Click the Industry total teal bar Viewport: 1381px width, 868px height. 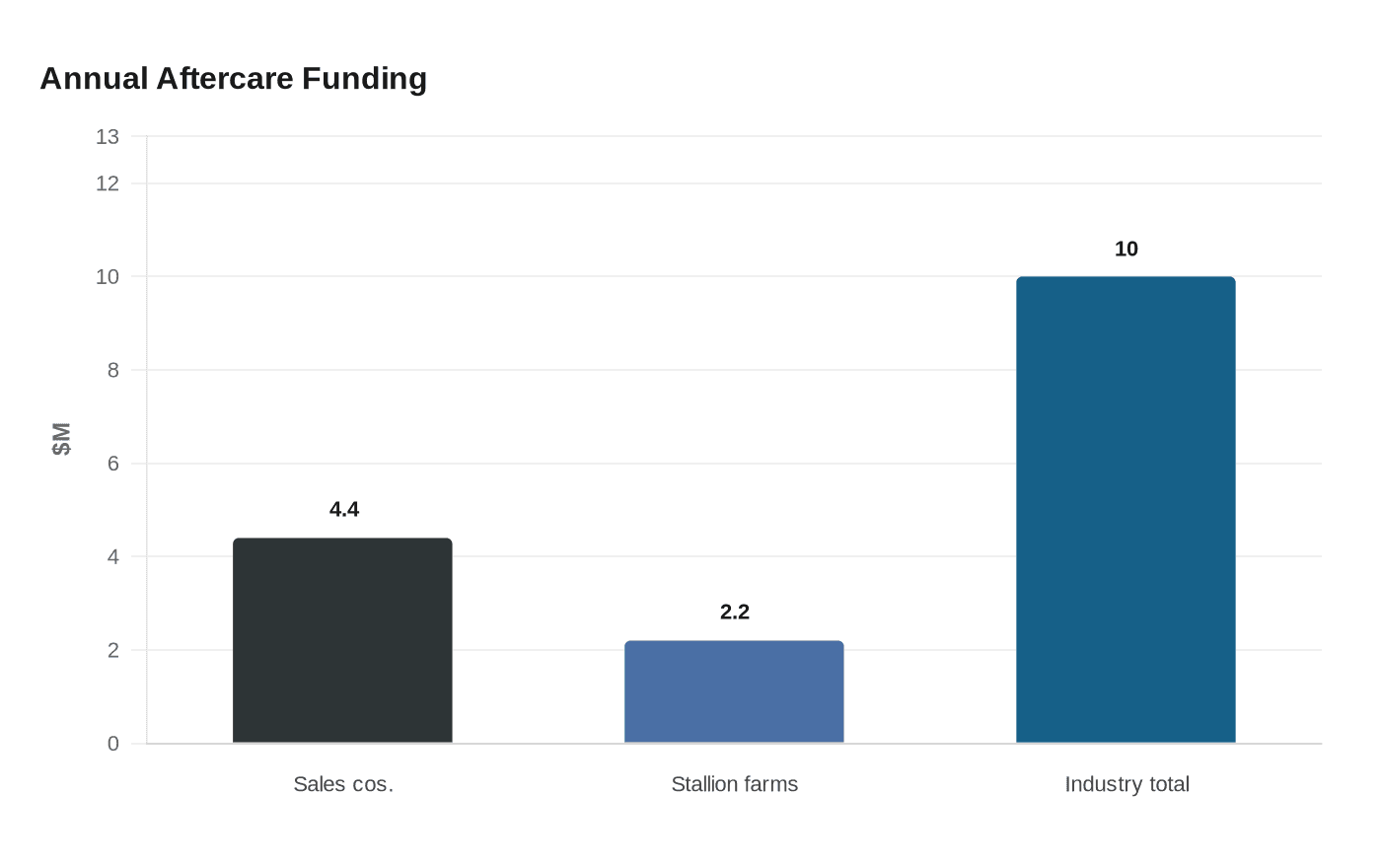(1126, 510)
